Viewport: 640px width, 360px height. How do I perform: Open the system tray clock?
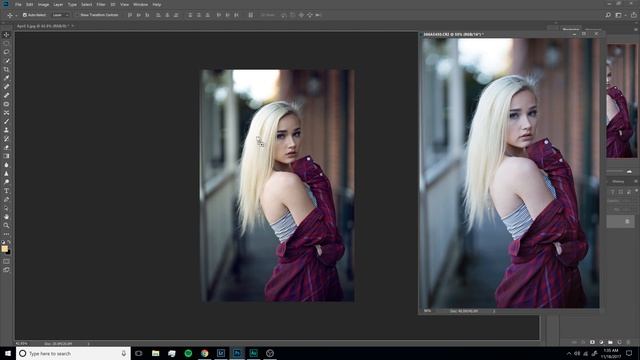click(x=611, y=353)
